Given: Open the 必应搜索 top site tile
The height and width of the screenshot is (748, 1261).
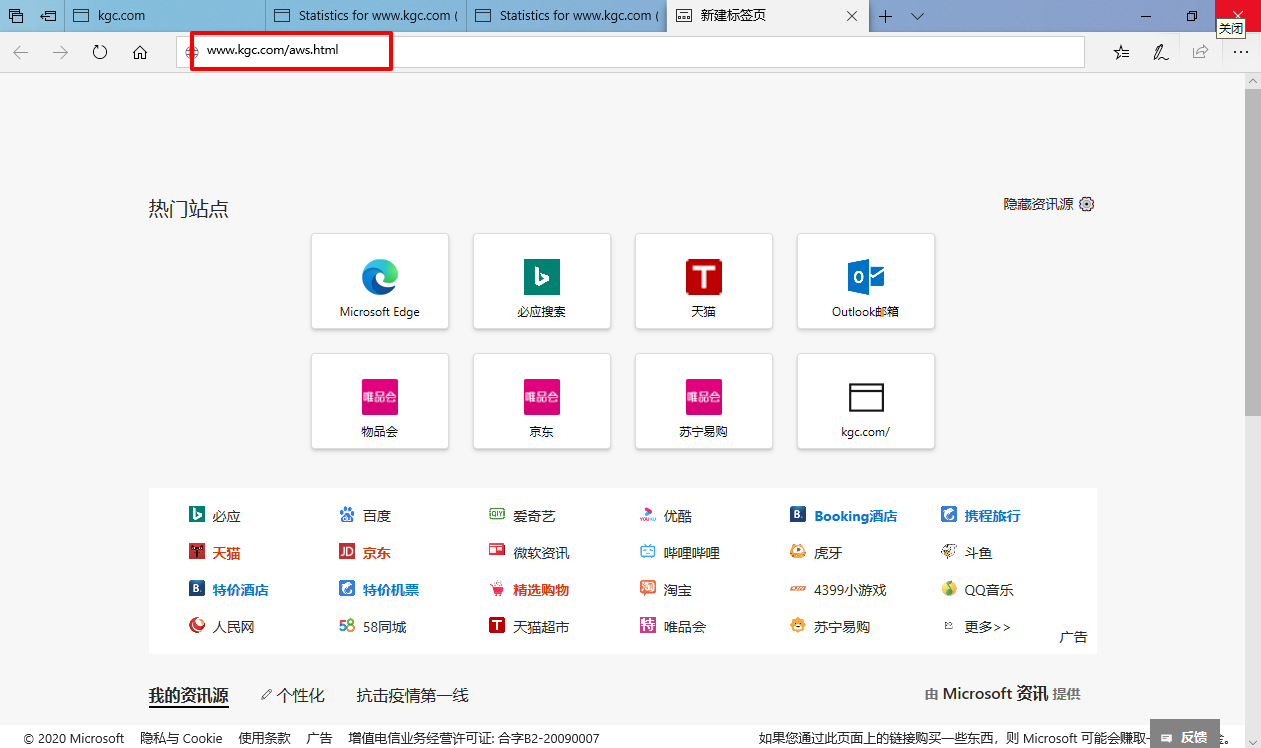Looking at the screenshot, I should (542, 281).
